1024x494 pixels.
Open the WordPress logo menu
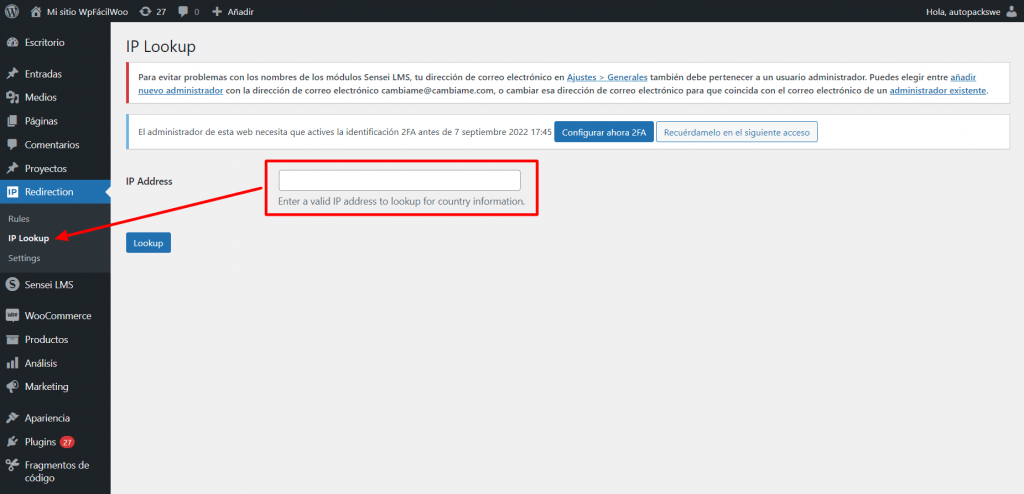coord(12,12)
